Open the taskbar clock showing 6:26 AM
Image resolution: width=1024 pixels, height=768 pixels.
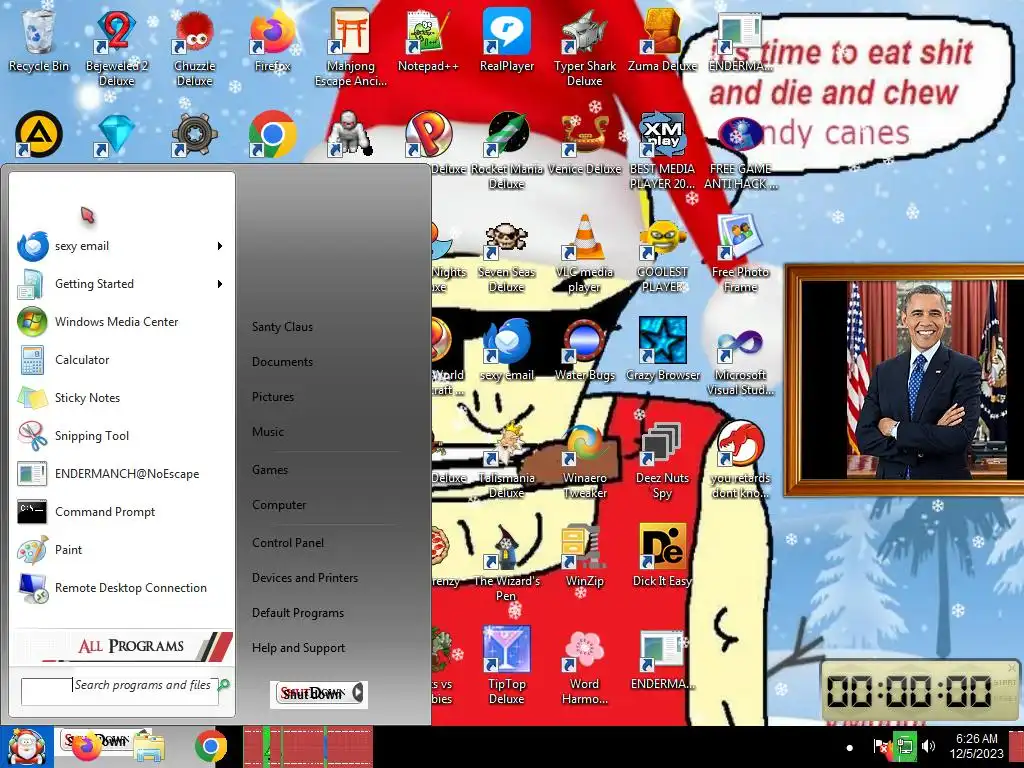tap(976, 746)
